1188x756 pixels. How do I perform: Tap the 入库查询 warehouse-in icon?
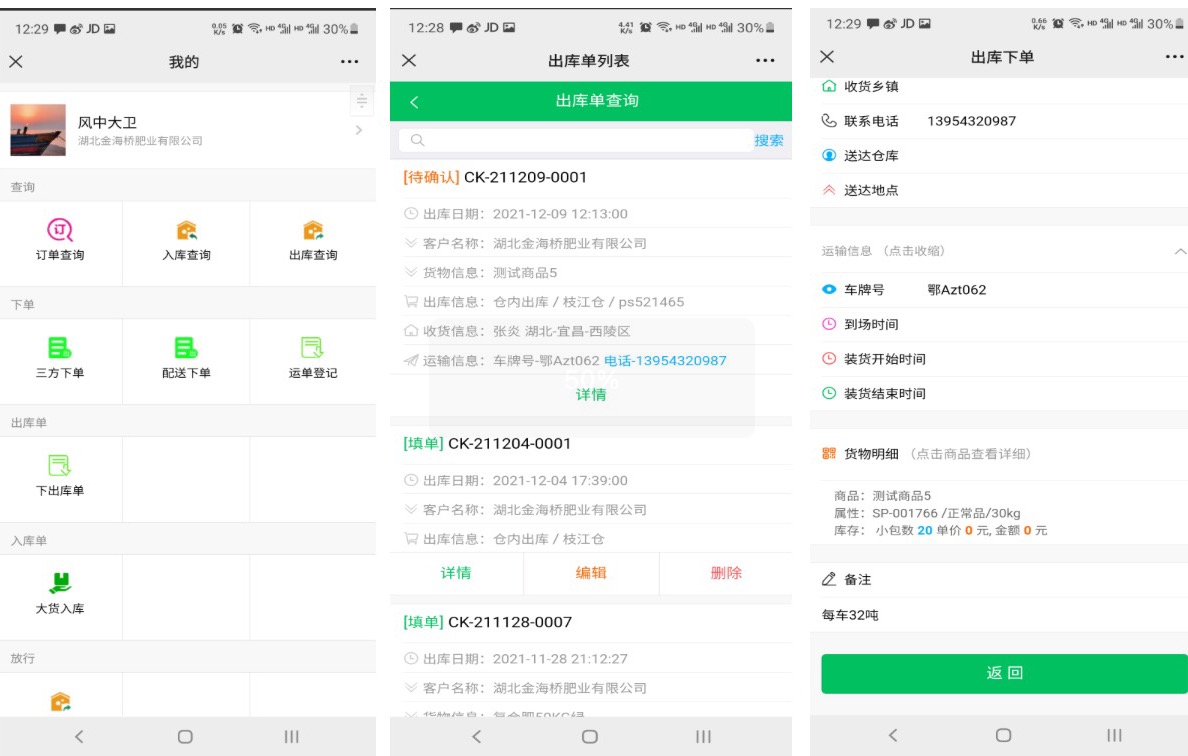[186, 231]
